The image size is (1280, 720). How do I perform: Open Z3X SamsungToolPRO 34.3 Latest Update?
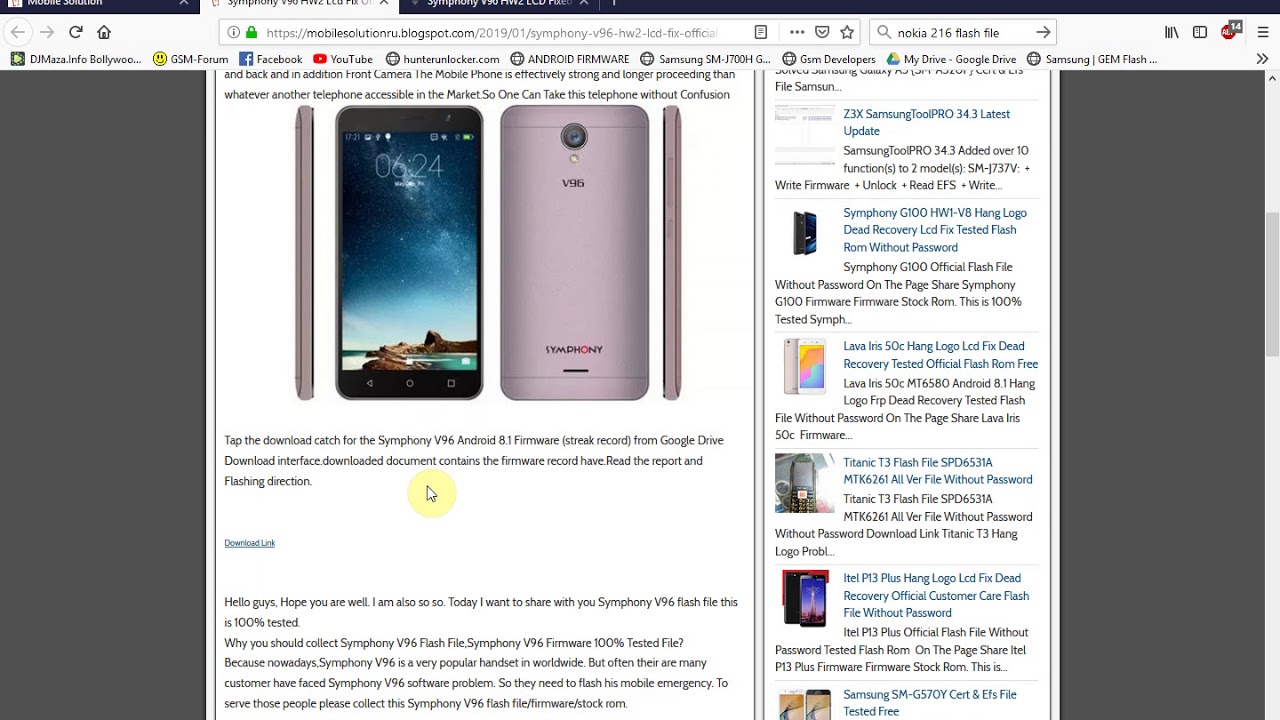click(x=926, y=122)
